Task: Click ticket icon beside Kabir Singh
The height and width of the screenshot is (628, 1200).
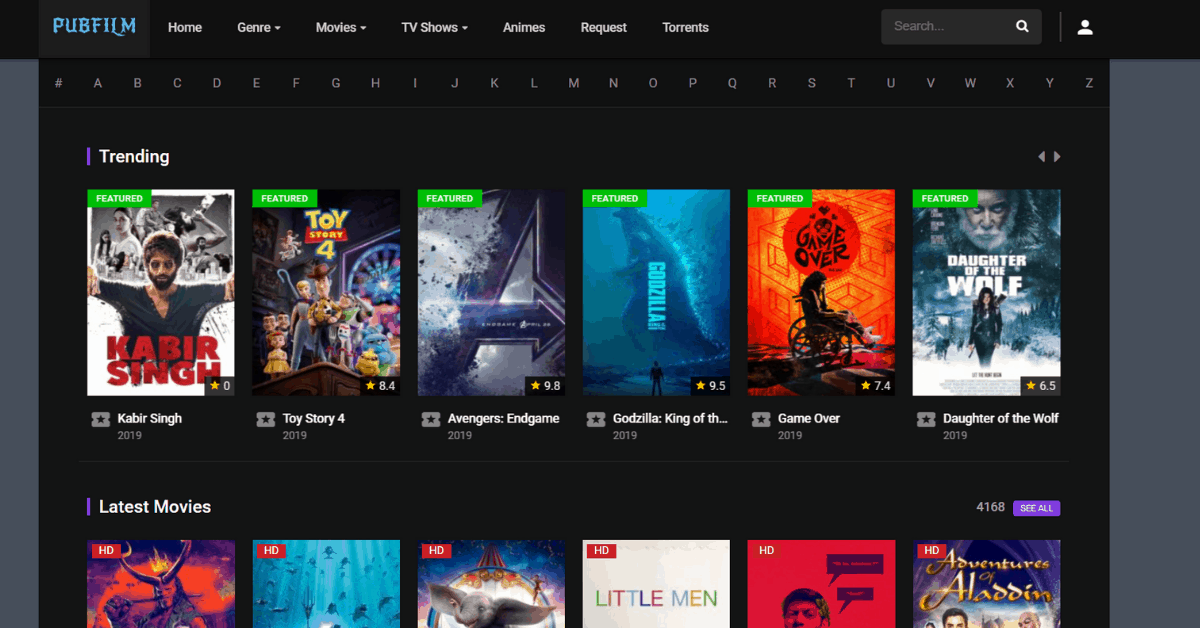Action: tap(100, 419)
